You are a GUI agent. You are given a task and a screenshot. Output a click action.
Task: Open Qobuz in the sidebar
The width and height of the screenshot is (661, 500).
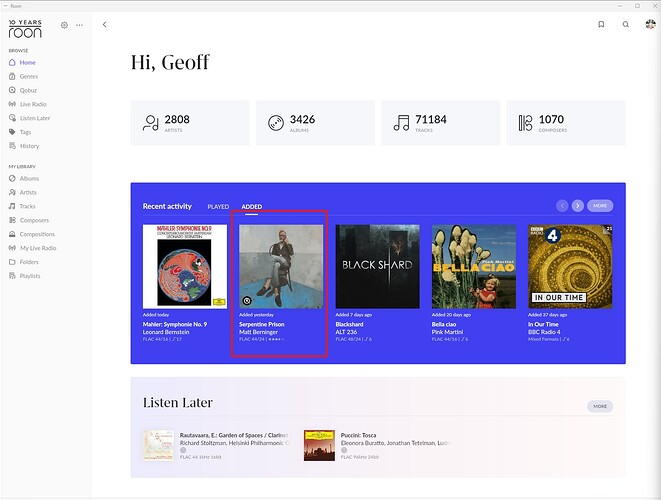click(28, 90)
